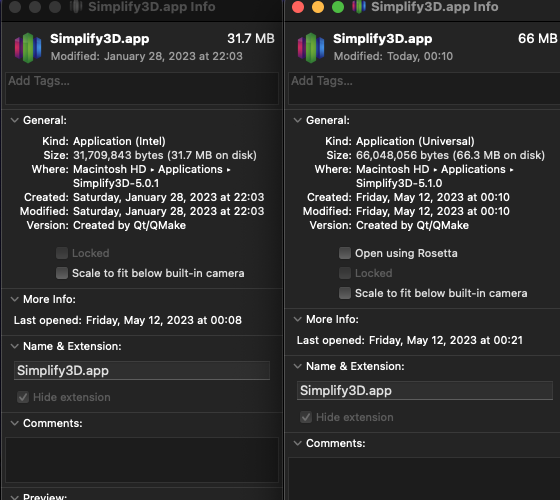Click 'Application (Intel)' kind text
Screen dimensions: 560x500
pyautogui.click(x=119, y=141)
